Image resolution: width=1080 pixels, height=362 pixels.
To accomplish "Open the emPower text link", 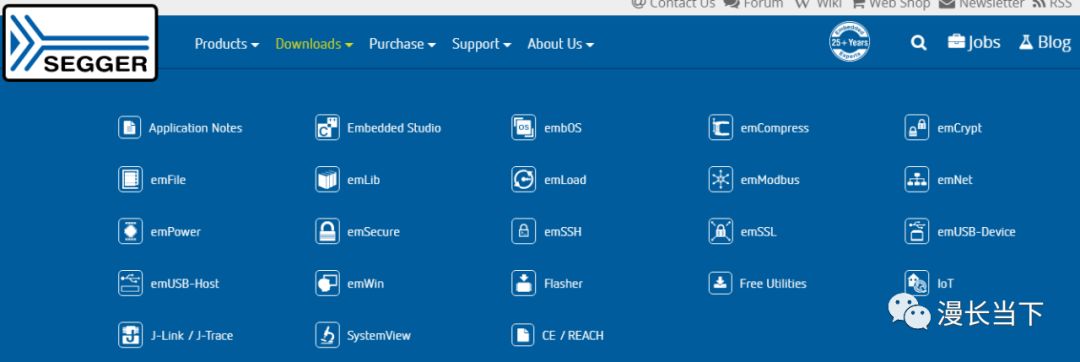I will coord(176,232).
